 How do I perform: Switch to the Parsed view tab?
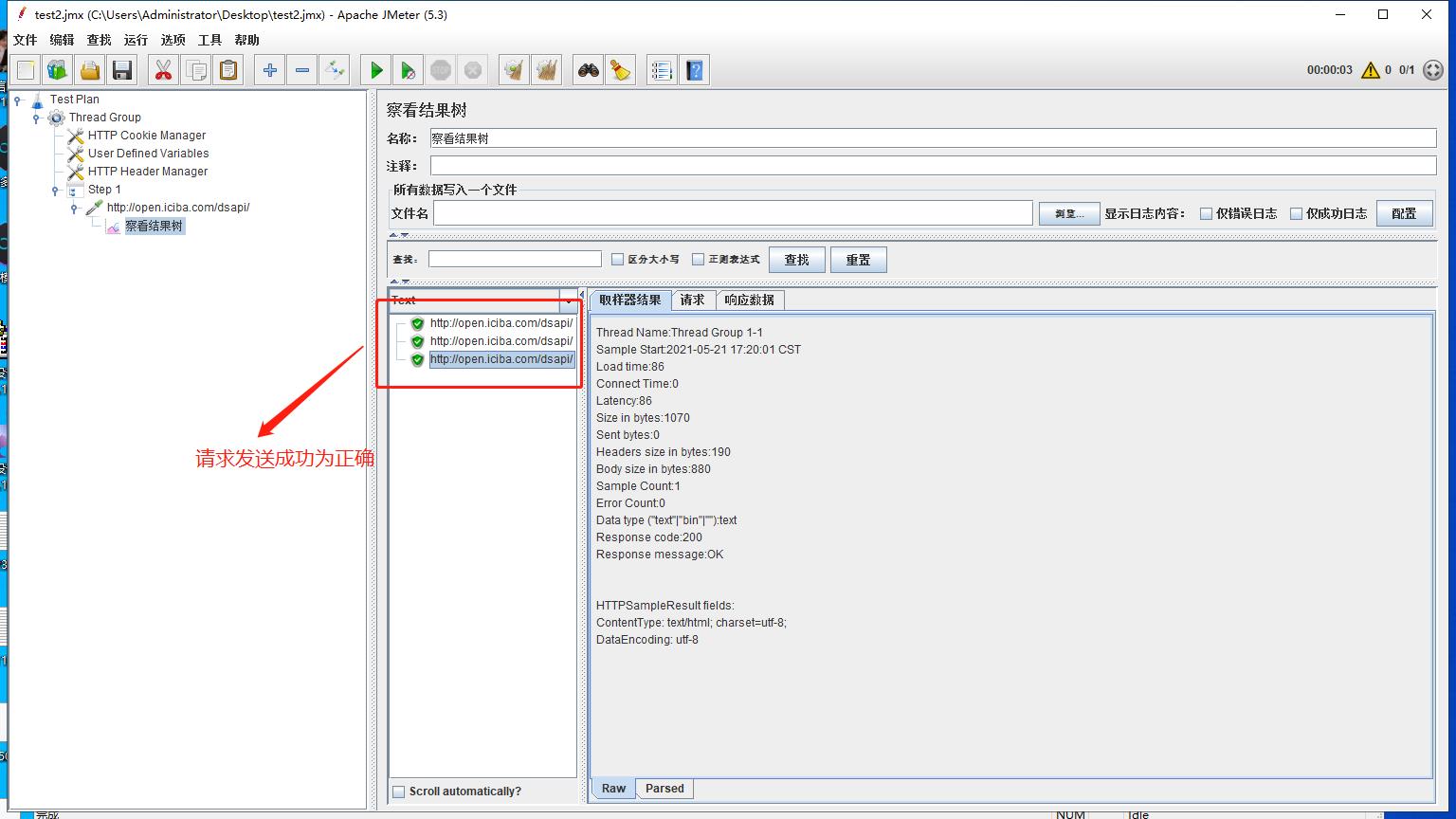664,789
